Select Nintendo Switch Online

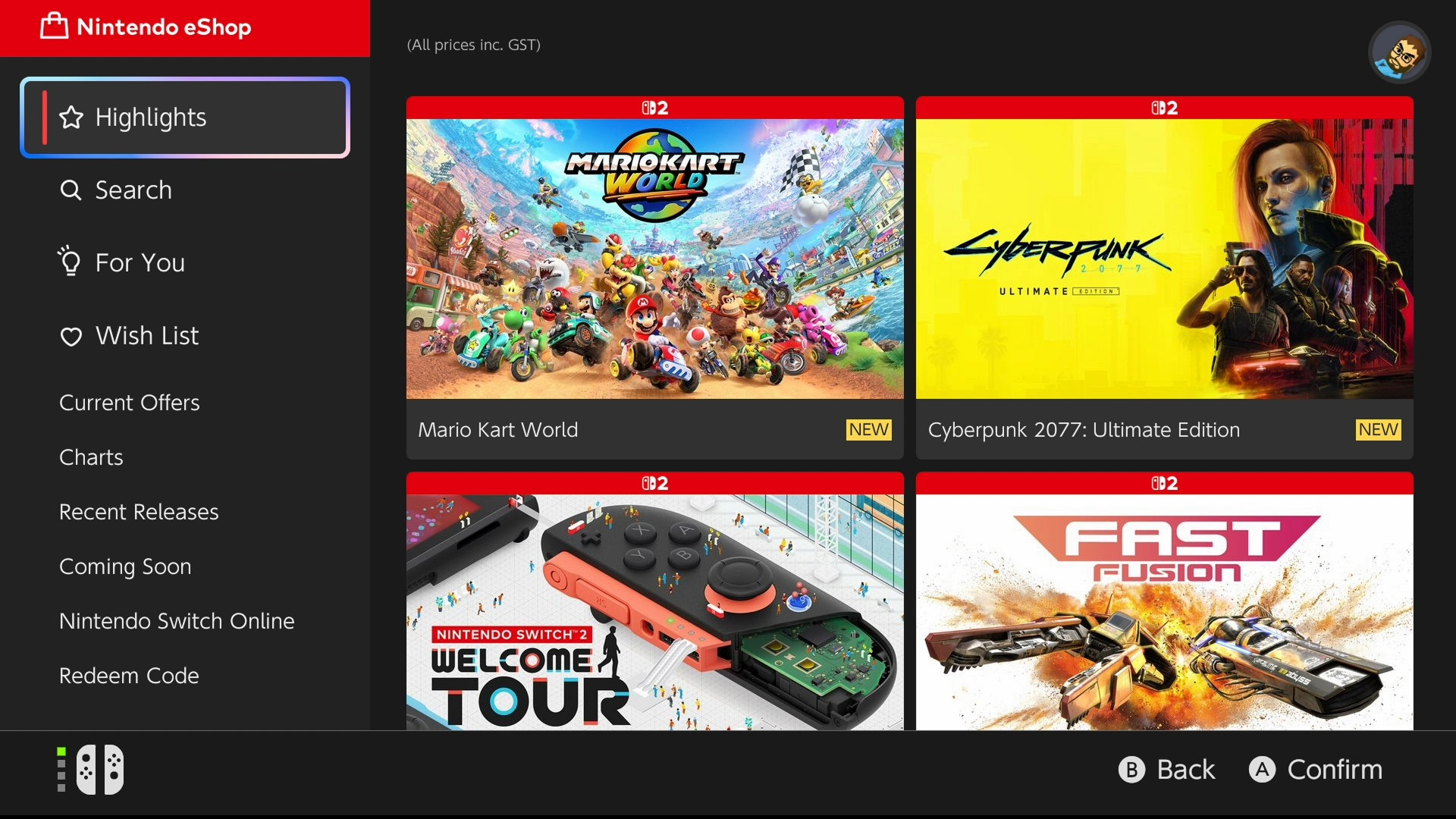pyautogui.click(x=177, y=621)
